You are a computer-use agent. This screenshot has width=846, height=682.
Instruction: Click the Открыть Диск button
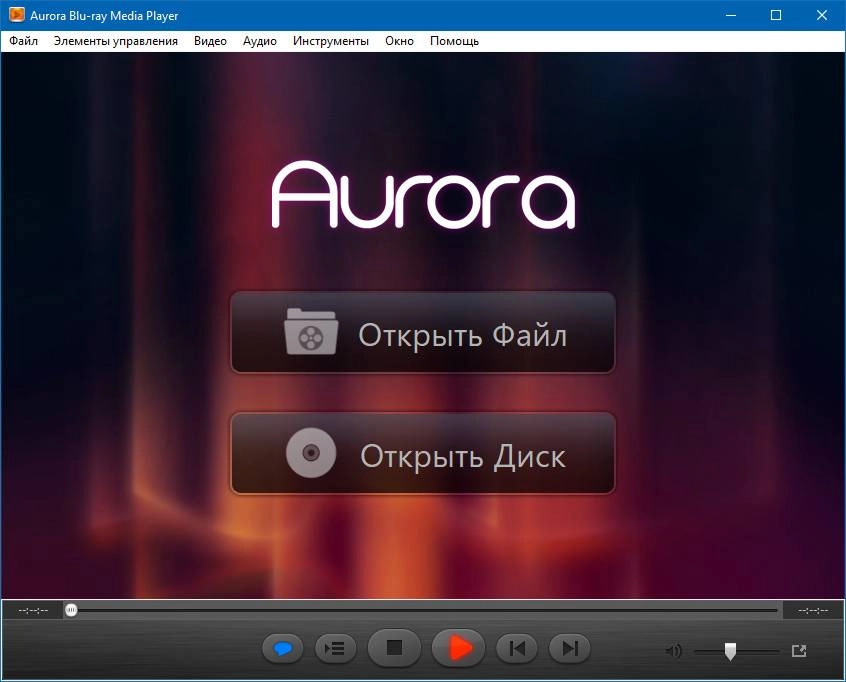pos(423,453)
